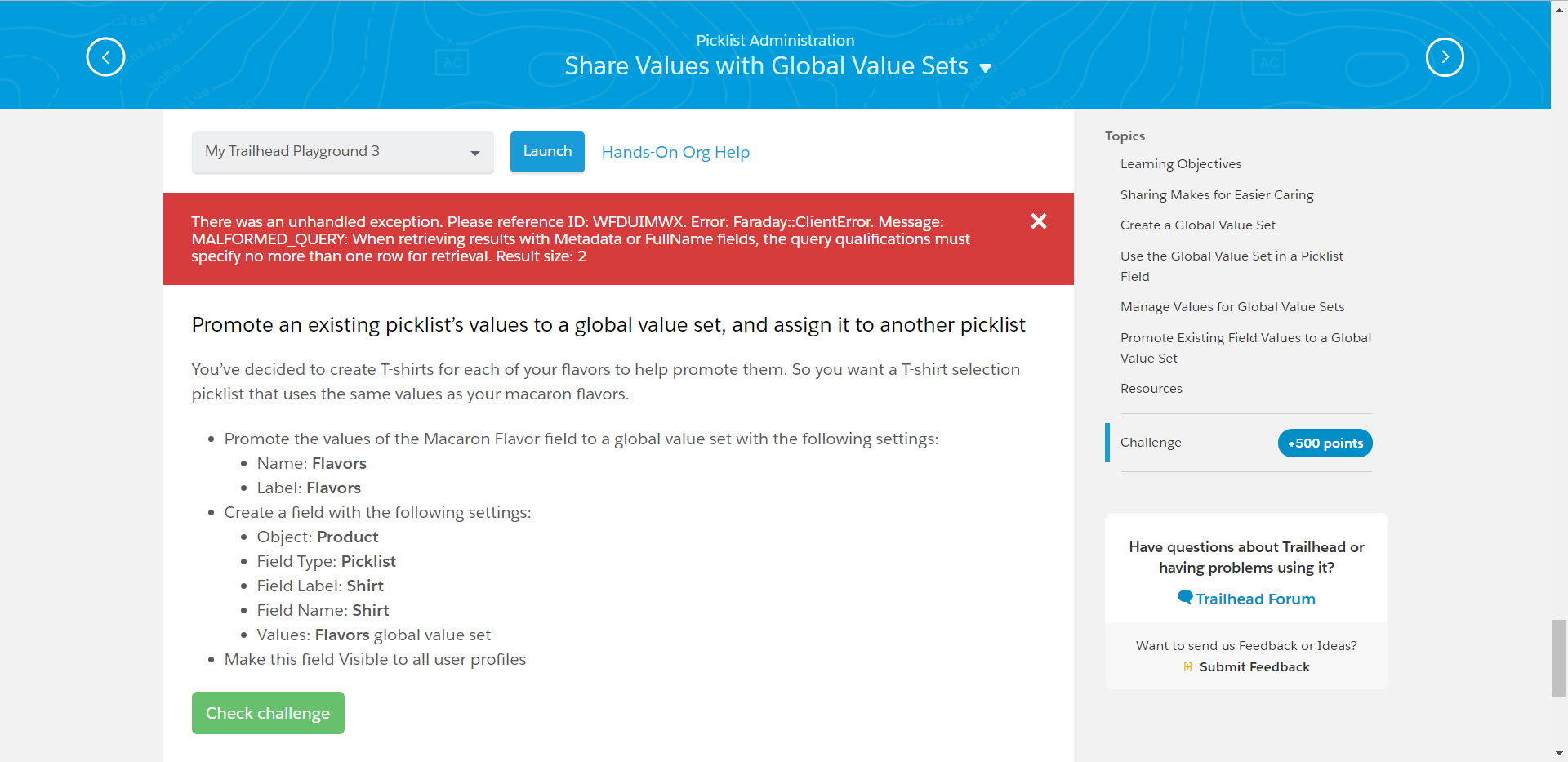The image size is (1568, 762).
Task: Open Hands-On Org Help link
Action: pyautogui.click(x=675, y=153)
